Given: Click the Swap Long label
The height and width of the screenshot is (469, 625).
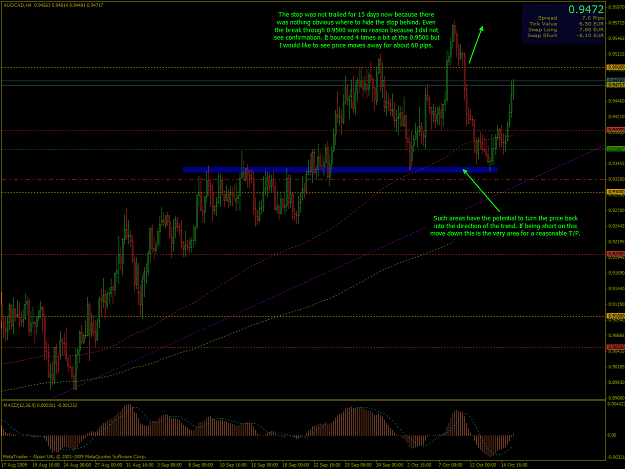Looking at the screenshot, I should coord(542,30).
